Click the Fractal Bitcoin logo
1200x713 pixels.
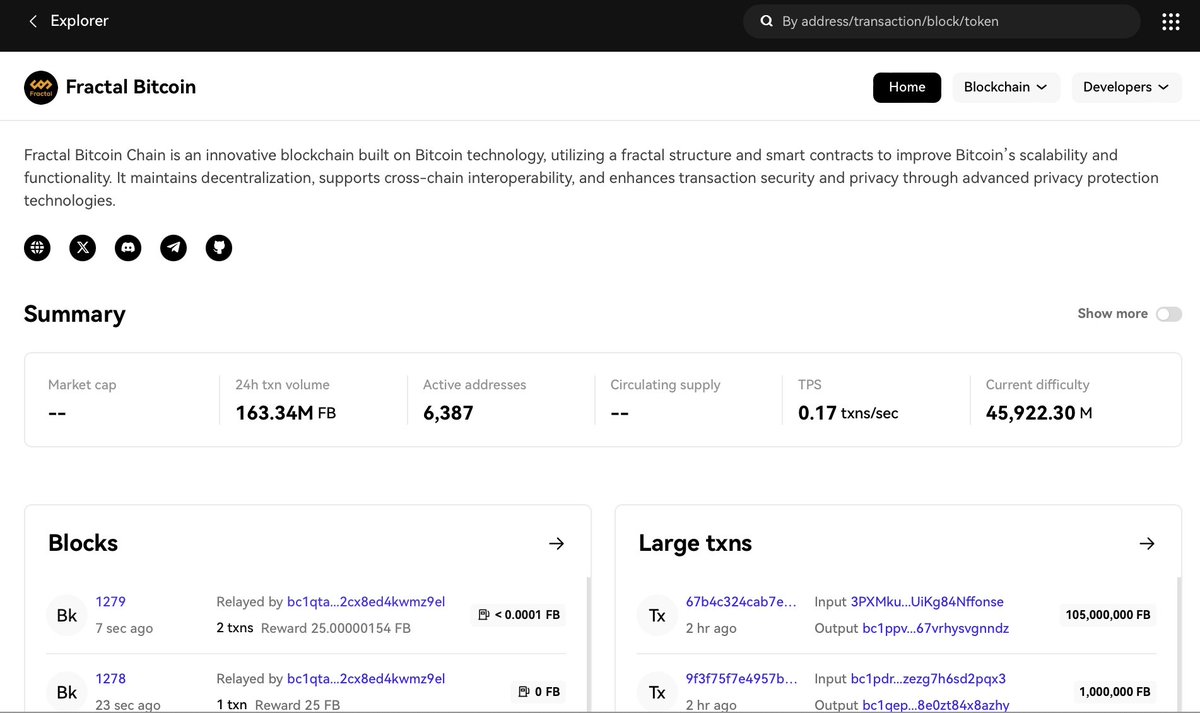click(x=41, y=87)
